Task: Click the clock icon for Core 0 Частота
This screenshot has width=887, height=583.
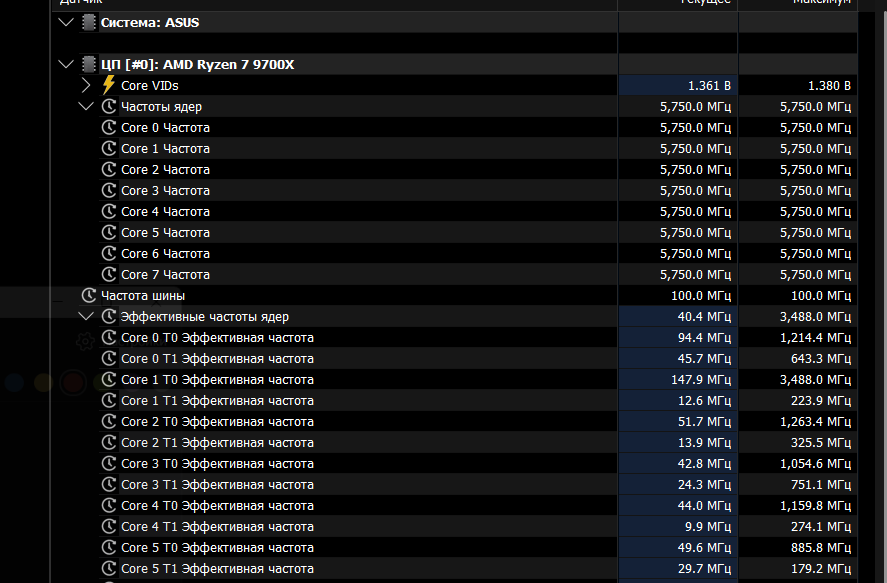Action: [x=109, y=127]
